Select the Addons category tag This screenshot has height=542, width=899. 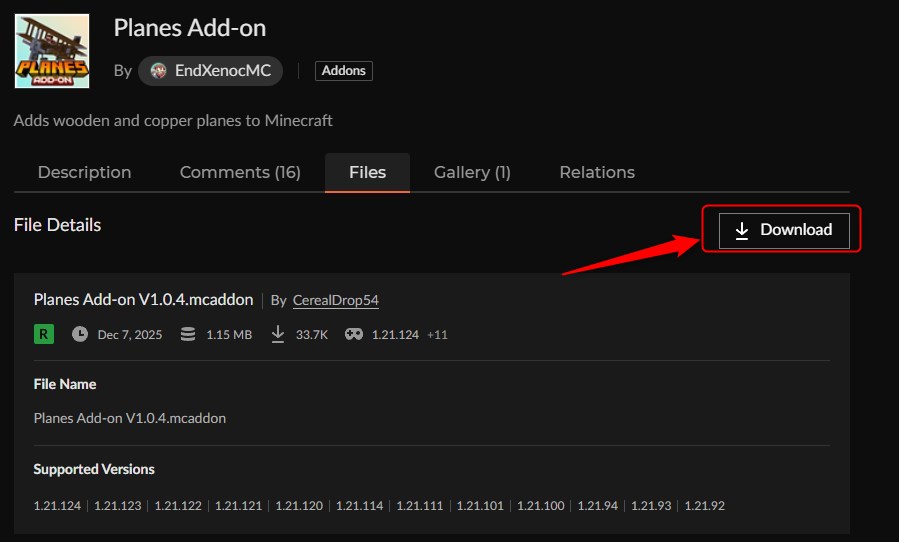click(x=343, y=71)
